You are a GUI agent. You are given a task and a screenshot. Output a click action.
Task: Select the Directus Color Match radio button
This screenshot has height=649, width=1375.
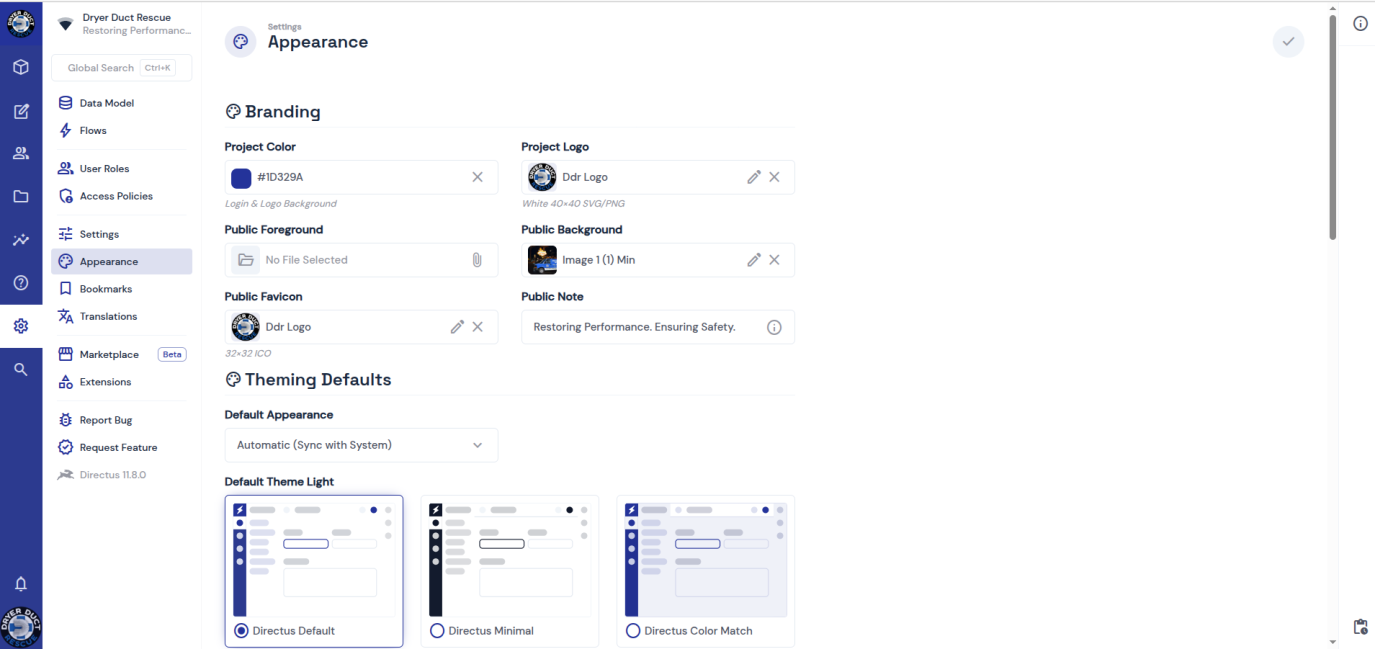coord(633,631)
